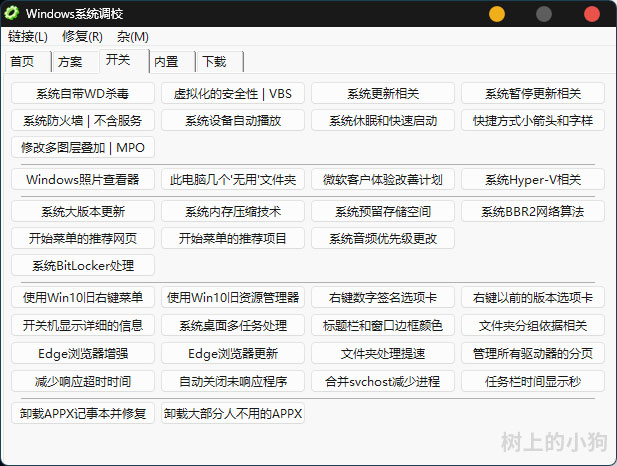Click 右键以前的版本选项卡 button
This screenshot has width=617, height=466.
(x=533, y=297)
